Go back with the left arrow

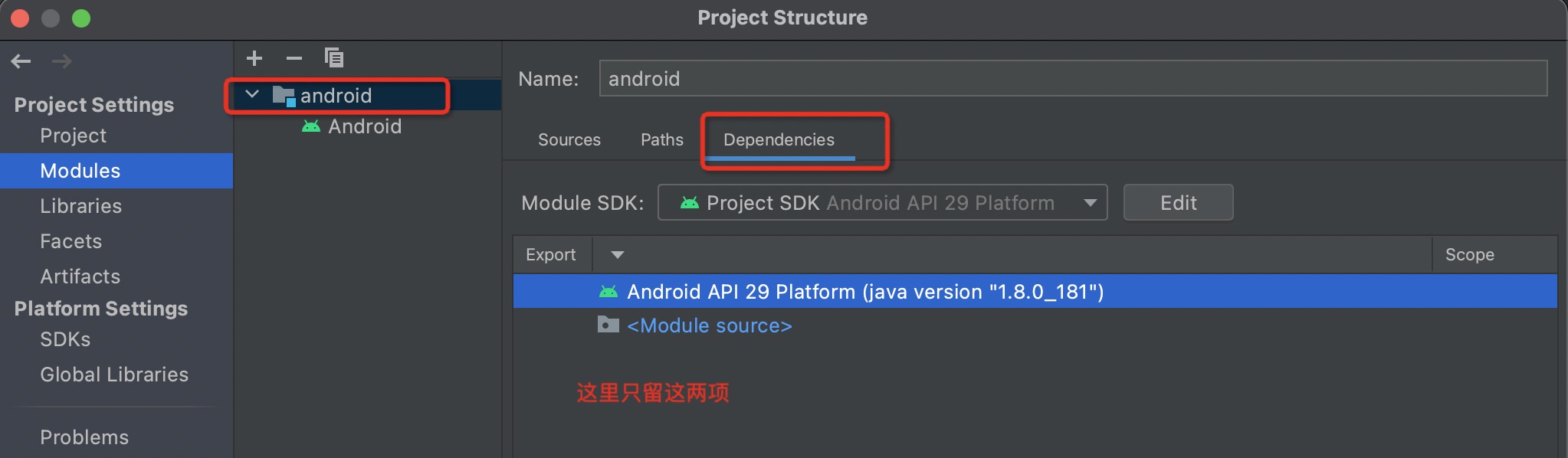[x=21, y=61]
